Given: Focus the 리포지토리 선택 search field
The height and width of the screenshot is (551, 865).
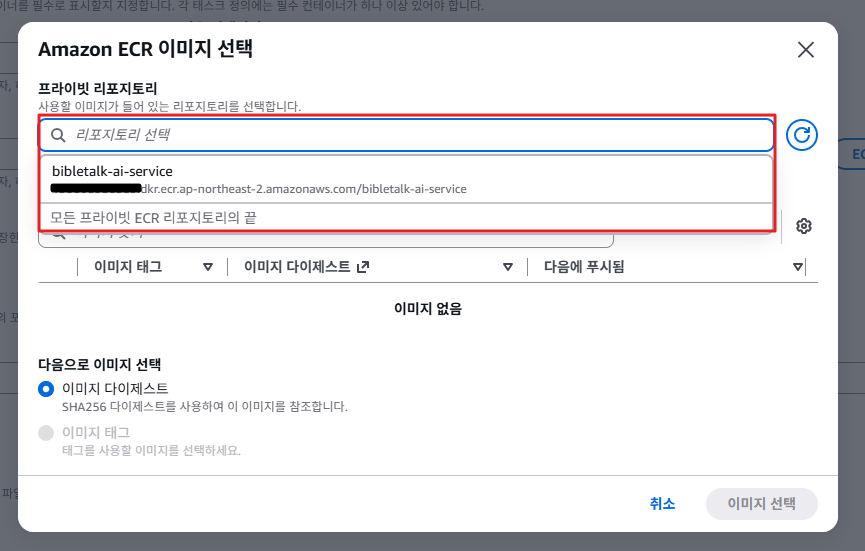Looking at the screenshot, I should pos(406,135).
